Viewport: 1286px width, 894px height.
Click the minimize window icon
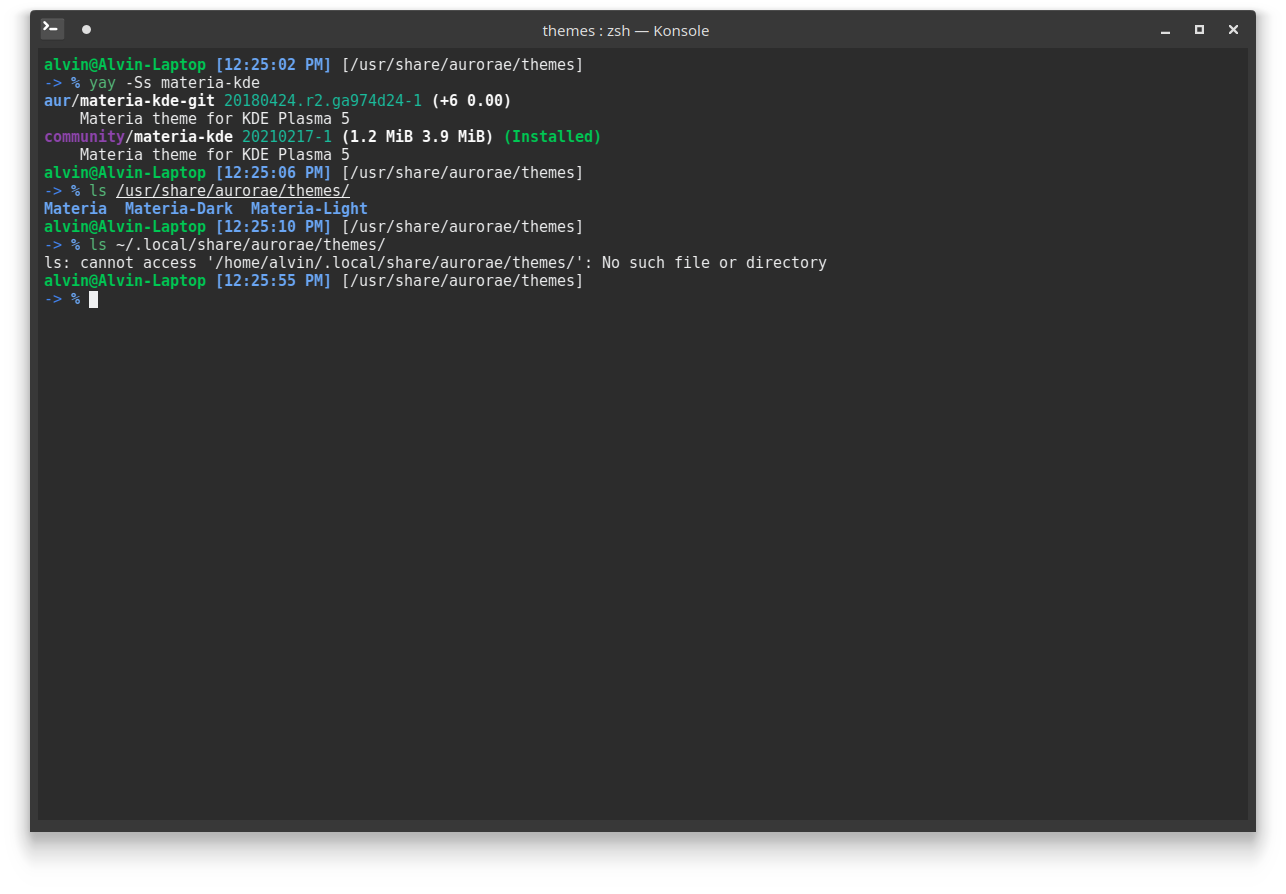coord(1165,31)
